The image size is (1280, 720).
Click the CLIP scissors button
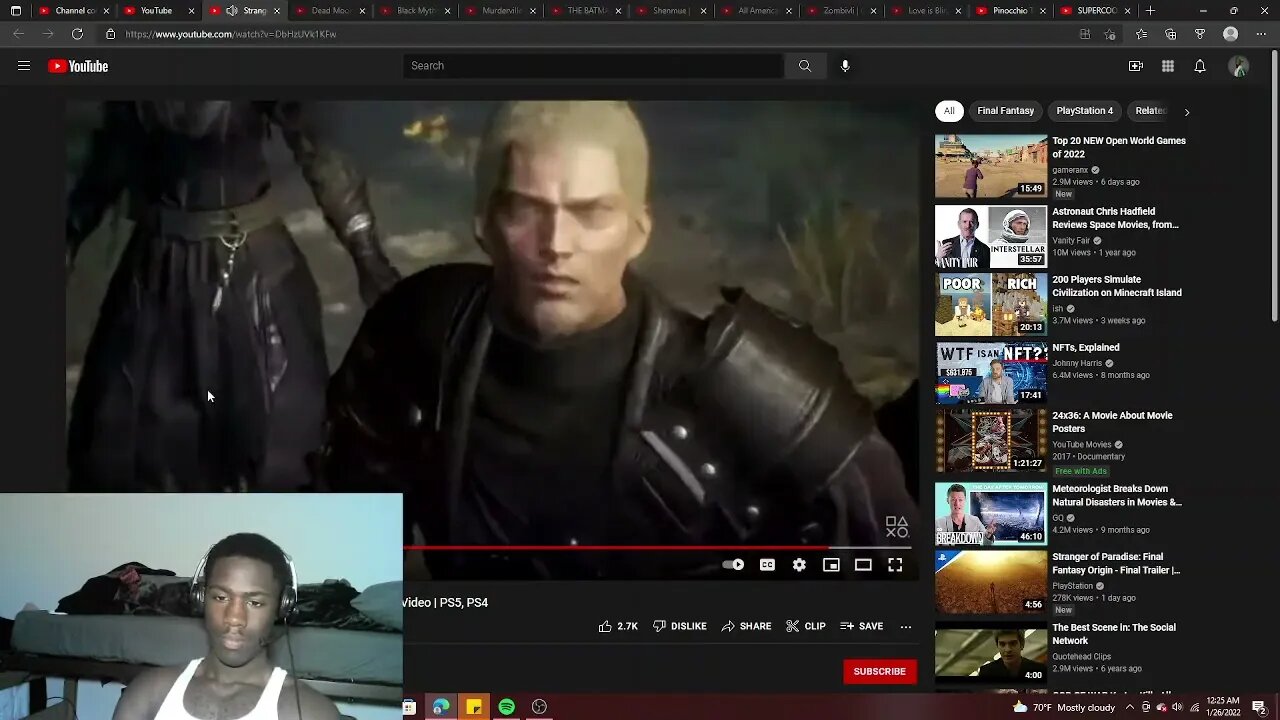pos(805,626)
